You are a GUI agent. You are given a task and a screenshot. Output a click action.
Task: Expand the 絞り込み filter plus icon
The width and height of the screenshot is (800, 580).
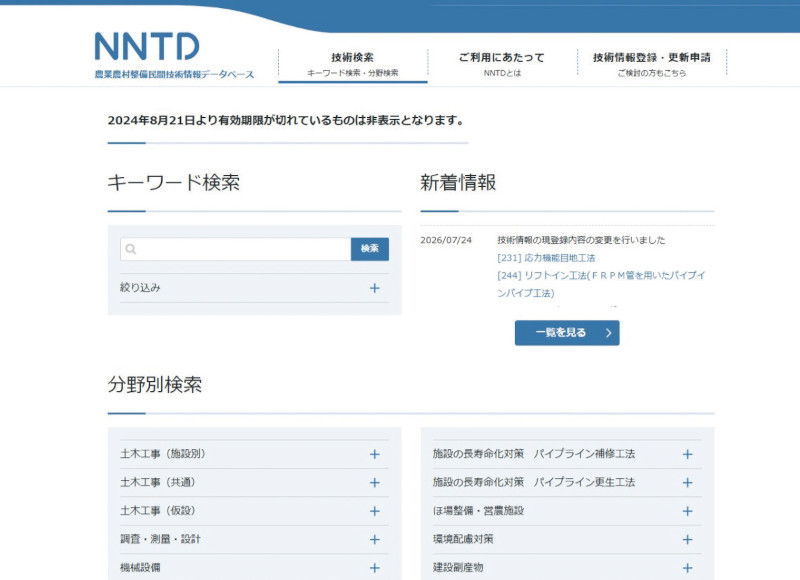[374, 288]
